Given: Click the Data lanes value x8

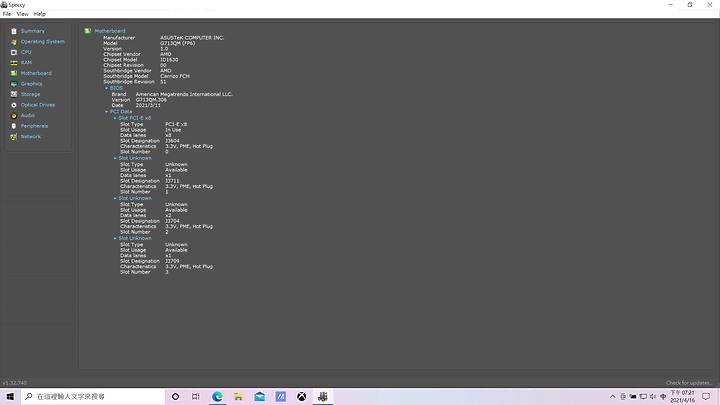Looking at the screenshot, I should click(168, 135).
